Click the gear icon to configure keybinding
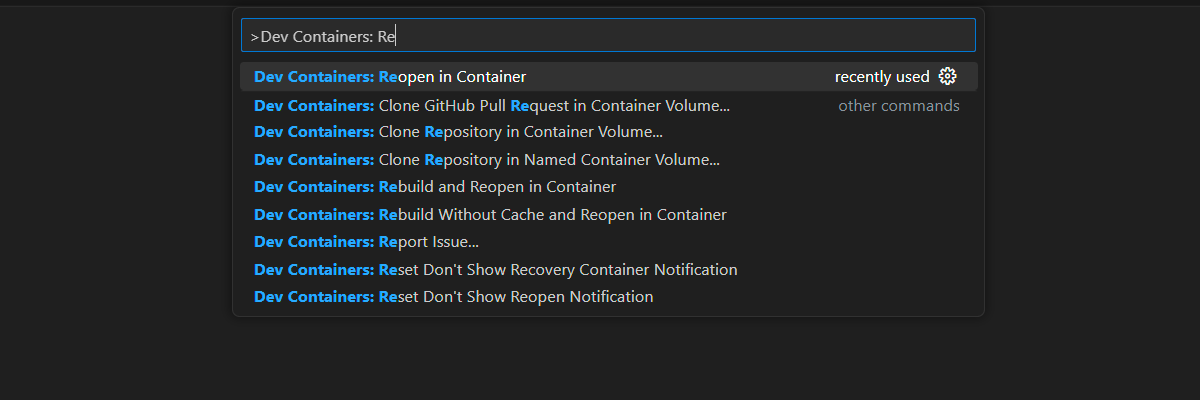 tap(948, 77)
